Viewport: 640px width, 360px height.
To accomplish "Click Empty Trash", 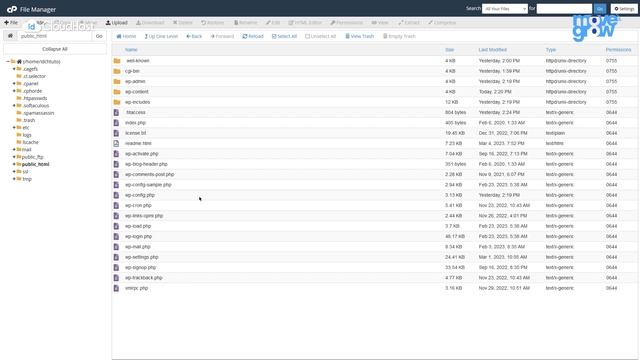I will (399, 36).
